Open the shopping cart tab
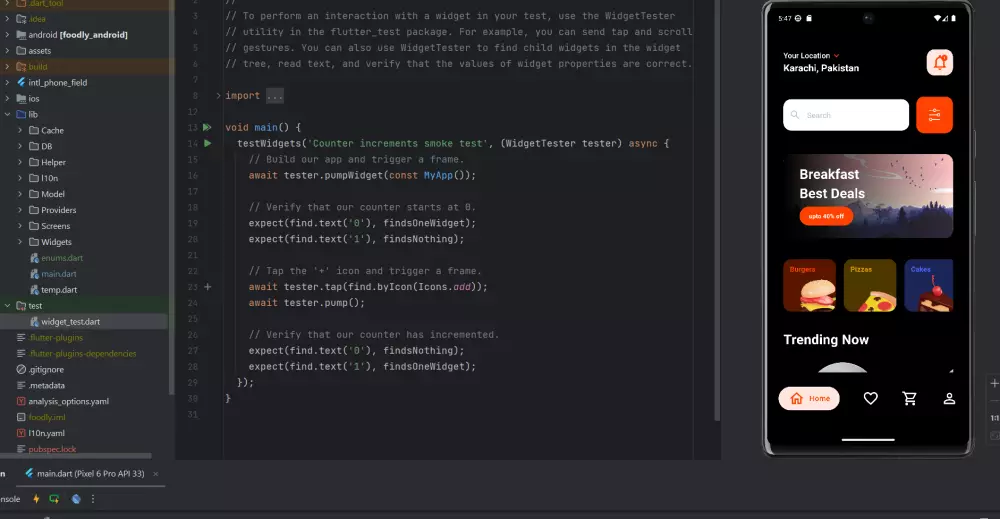The width and height of the screenshot is (1000, 519). [x=909, y=398]
